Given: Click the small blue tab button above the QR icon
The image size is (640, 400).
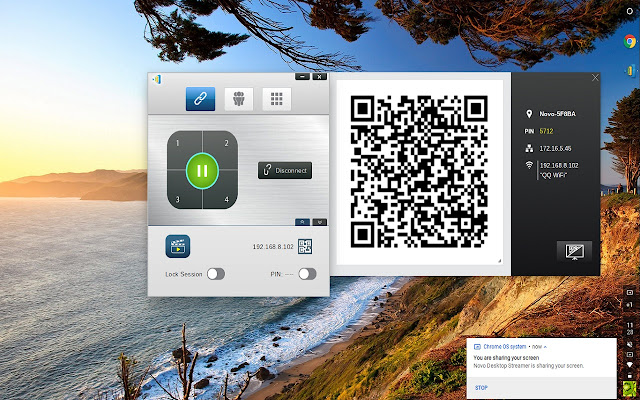Looking at the screenshot, I should pyautogui.click(x=302, y=222).
